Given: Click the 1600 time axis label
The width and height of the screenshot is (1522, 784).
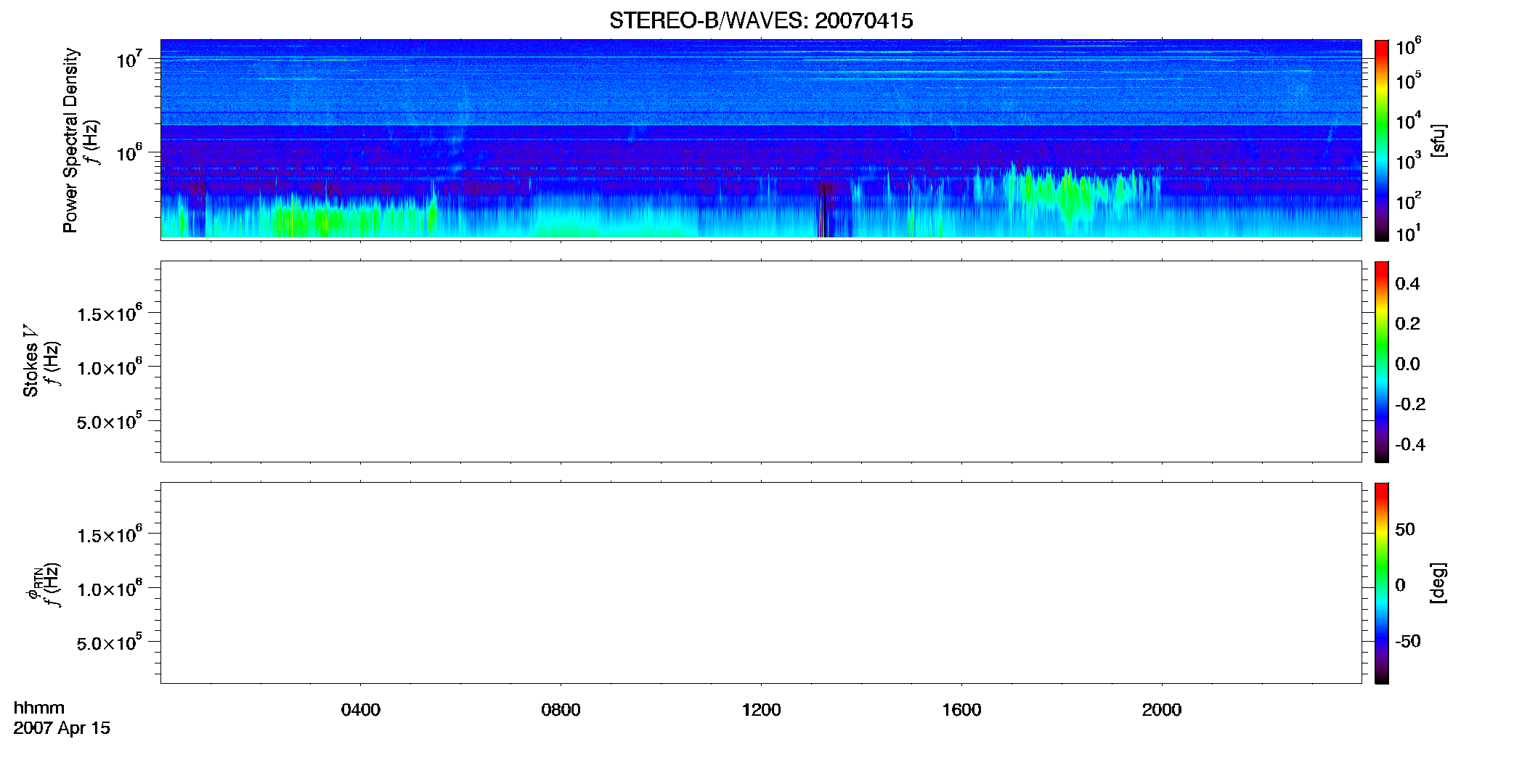Looking at the screenshot, I should click(961, 710).
